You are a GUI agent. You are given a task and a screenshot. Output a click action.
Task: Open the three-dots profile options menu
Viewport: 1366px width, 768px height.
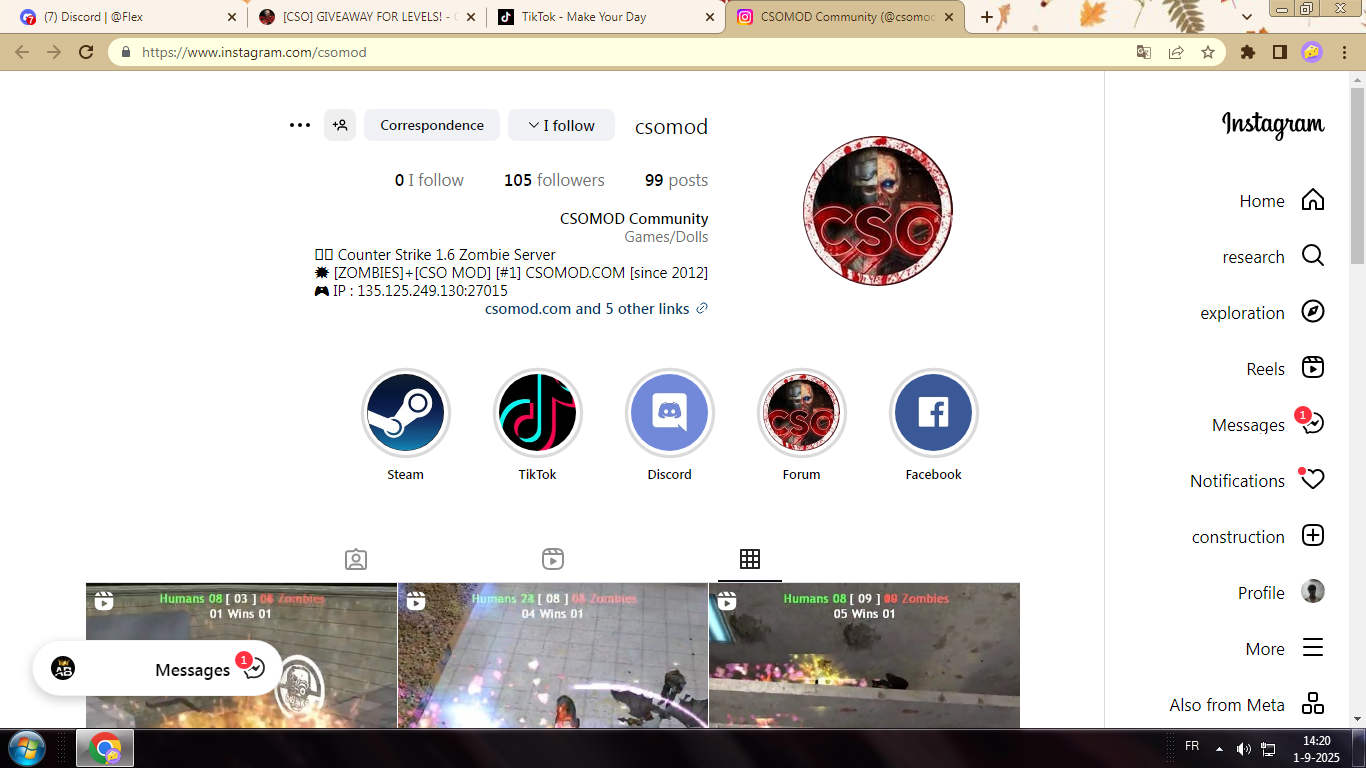300,125
